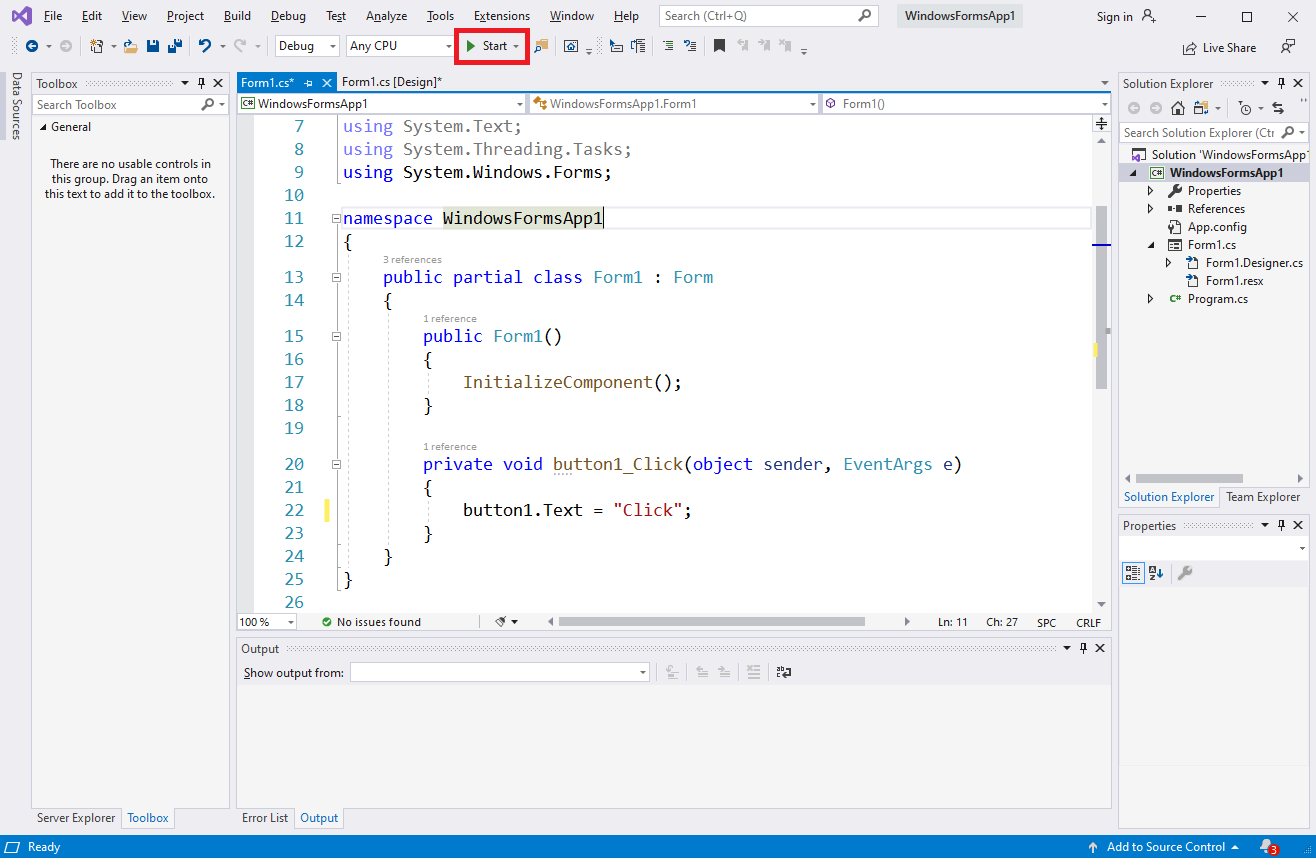Viewport: 1316px width, 858px height.
Task: Pin the Toolbox panel with auto-hide pin
Action: click(x=201, y=84)
